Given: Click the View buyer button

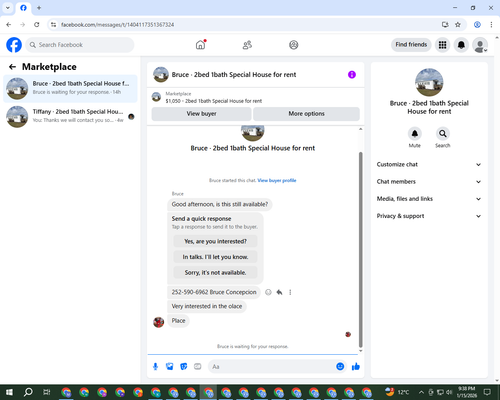Looking at the screenshot, I should tap(201, 114).
